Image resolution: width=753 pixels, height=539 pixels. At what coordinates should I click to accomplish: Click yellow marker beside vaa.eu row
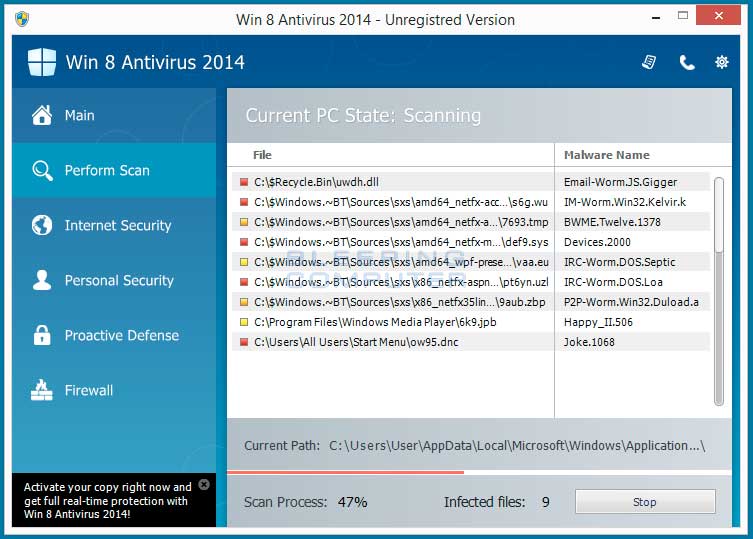pos(244,262)
